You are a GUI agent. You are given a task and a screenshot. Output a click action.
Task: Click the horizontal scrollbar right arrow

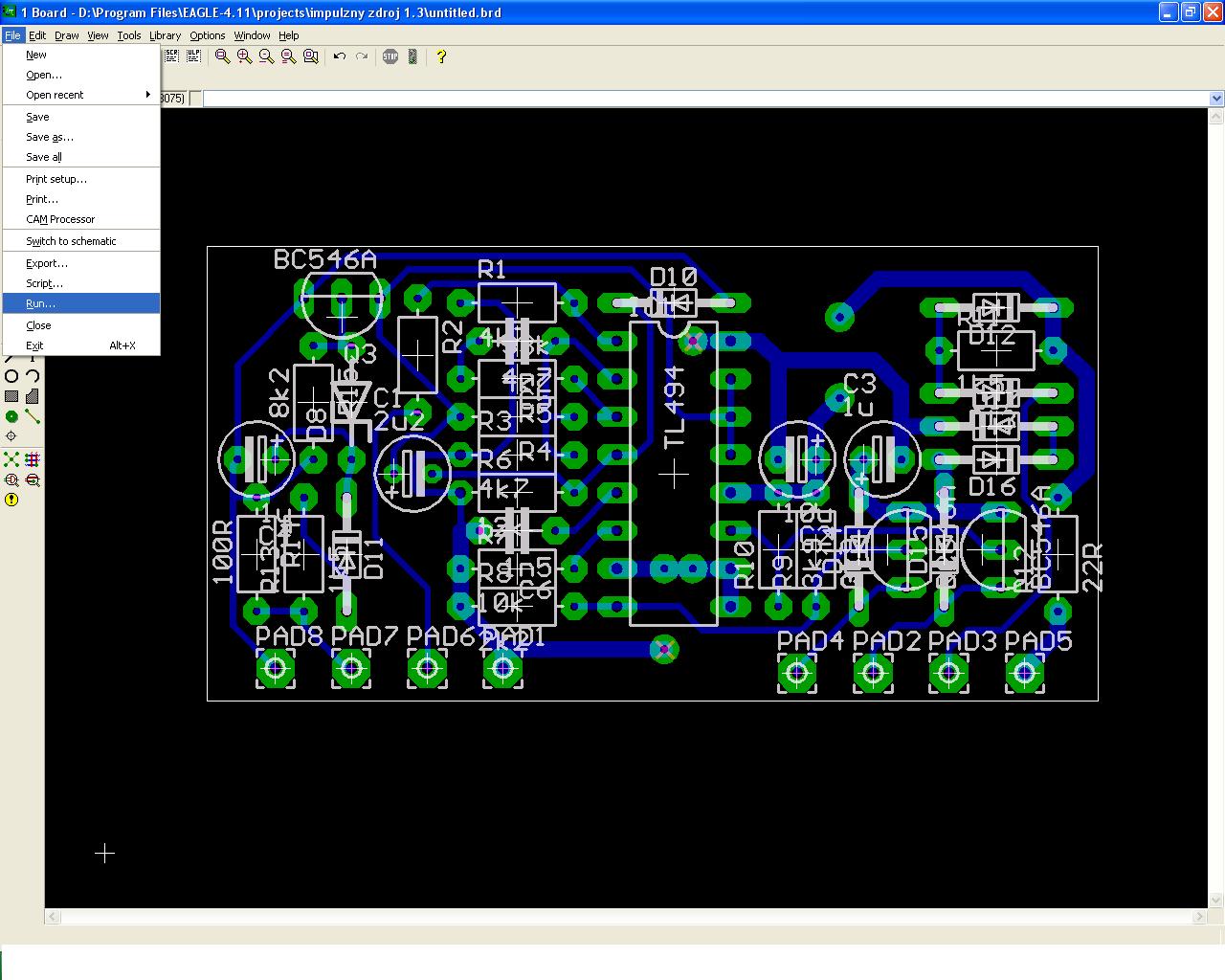(1199, 917)
